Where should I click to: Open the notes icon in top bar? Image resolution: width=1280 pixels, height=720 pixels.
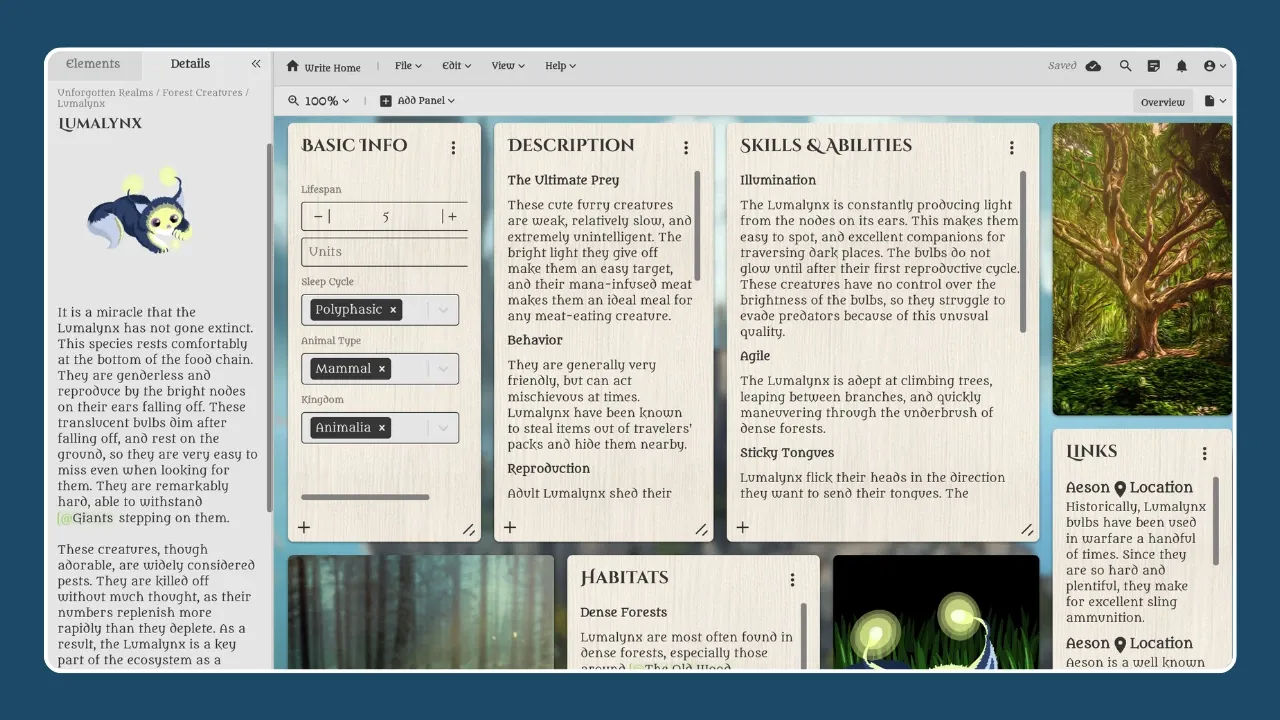tap(1153, 66)
